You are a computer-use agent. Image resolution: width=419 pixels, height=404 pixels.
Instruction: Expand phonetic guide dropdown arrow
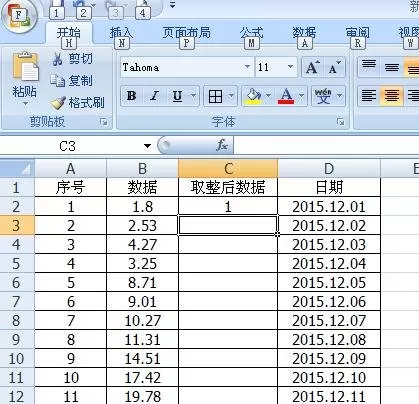(340, 96)
